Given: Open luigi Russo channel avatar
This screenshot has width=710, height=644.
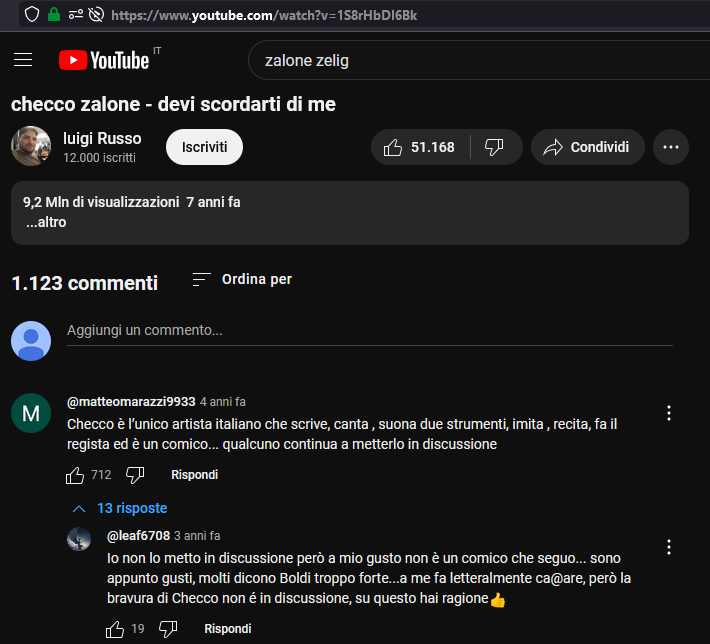Looking at the screenshot, I should coord(31,146).
